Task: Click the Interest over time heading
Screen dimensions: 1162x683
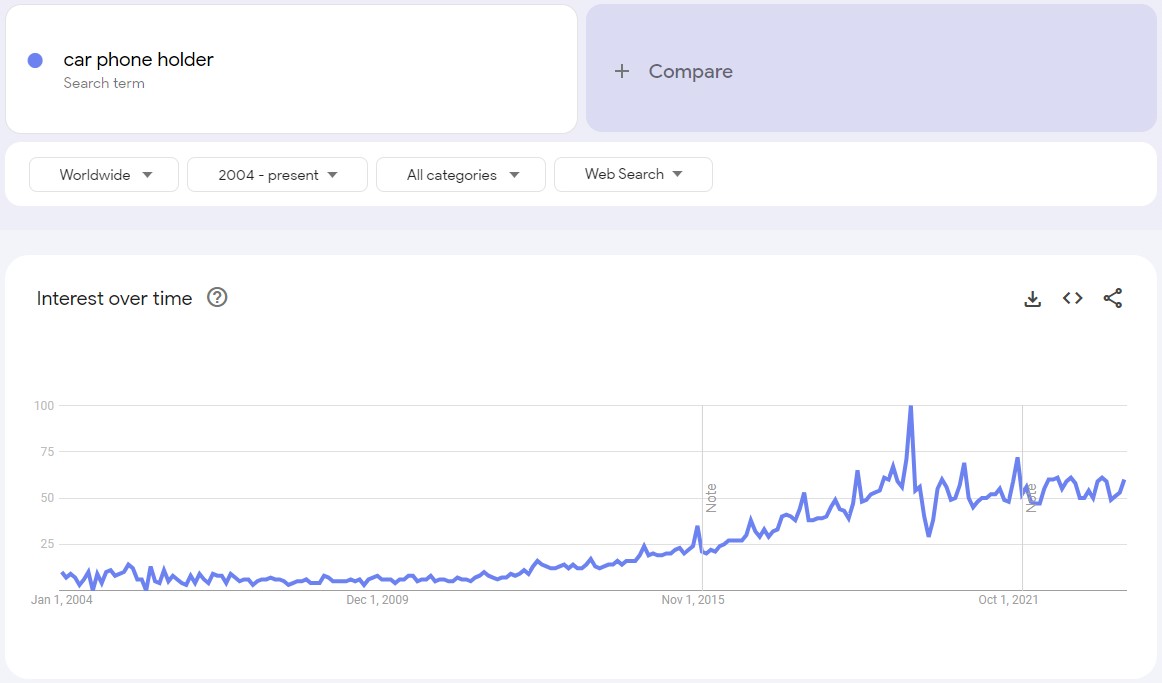Action: [x=114, y=298]
